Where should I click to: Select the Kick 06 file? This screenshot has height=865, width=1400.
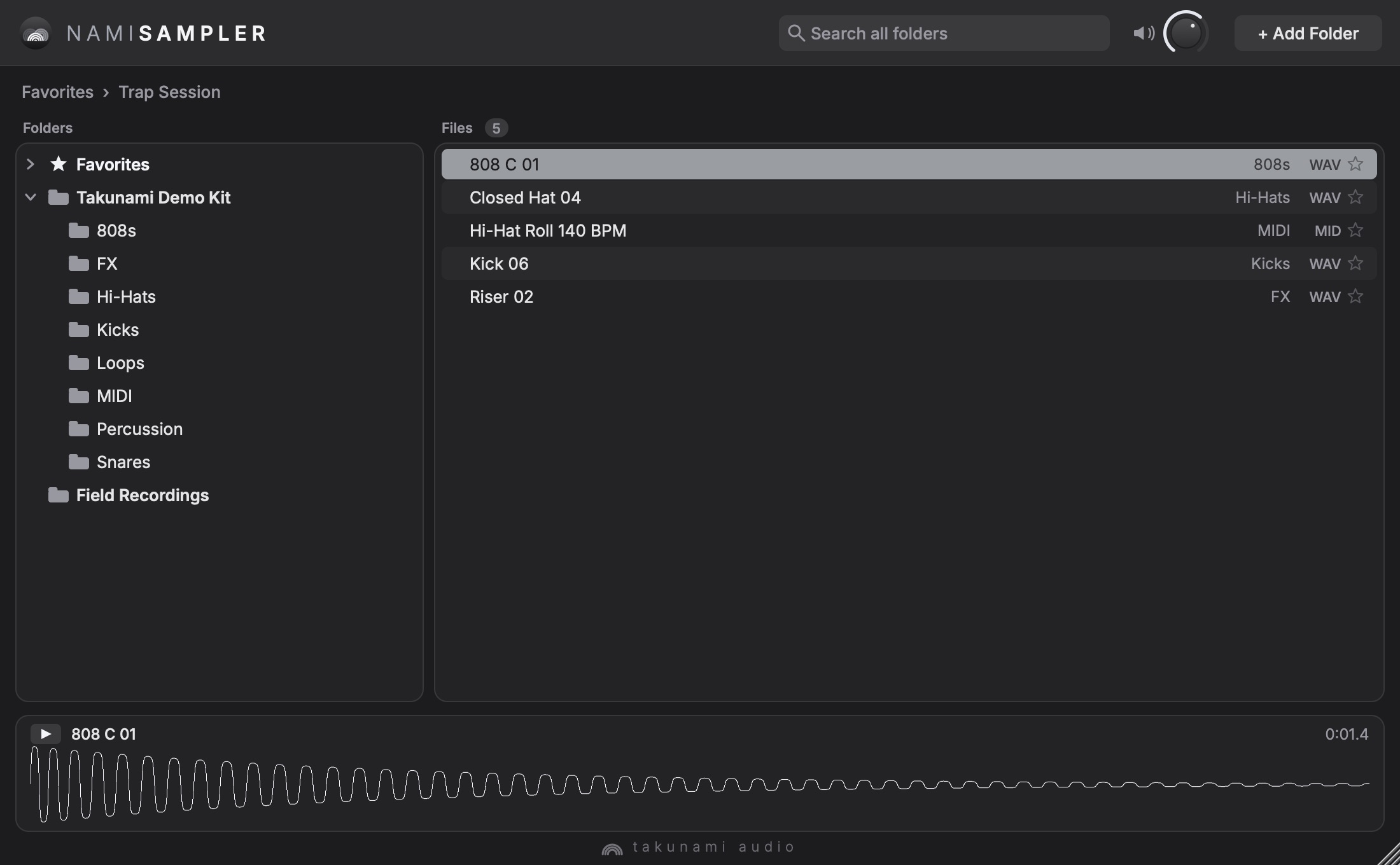click(x=909, y=263)
